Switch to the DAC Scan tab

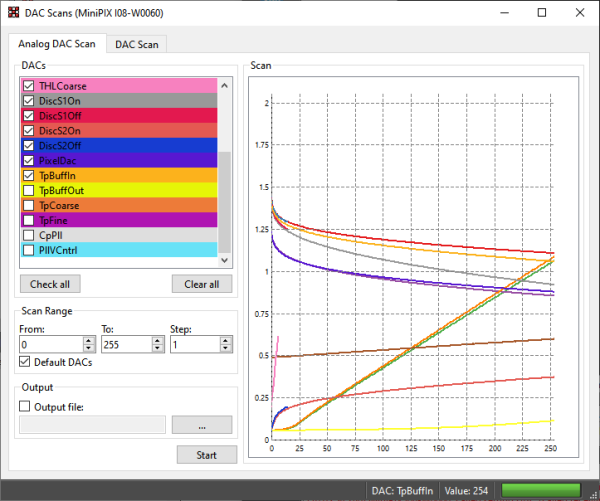coord(137,44)
